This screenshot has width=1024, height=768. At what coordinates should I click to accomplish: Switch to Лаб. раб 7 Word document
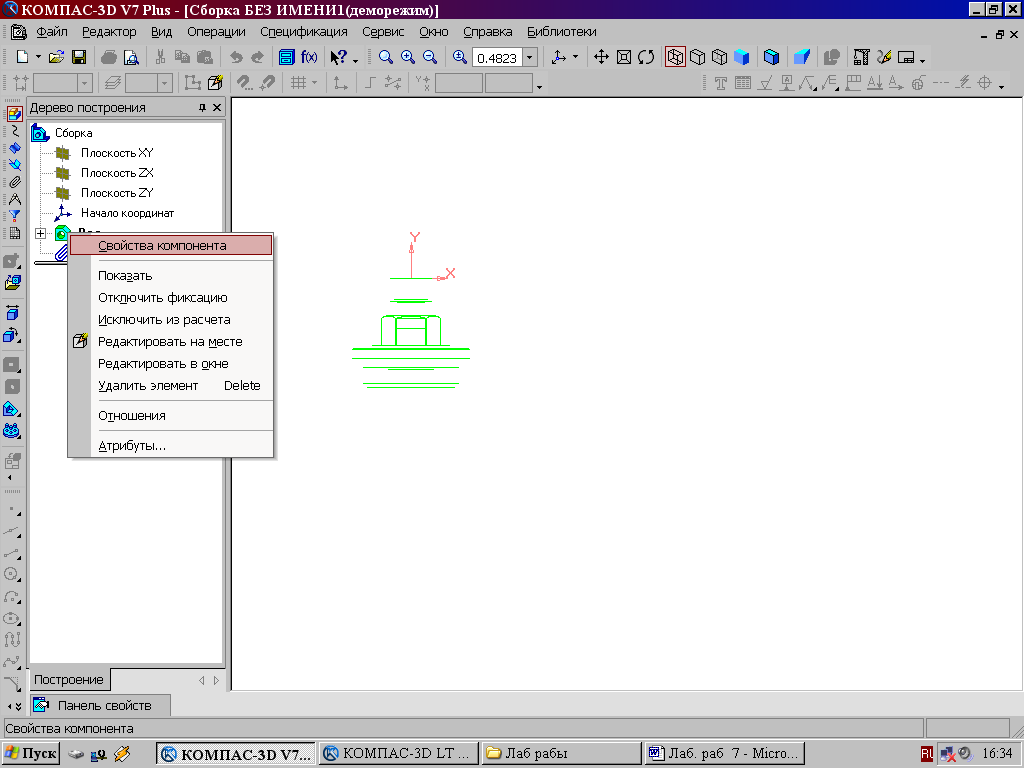[724, 753]
